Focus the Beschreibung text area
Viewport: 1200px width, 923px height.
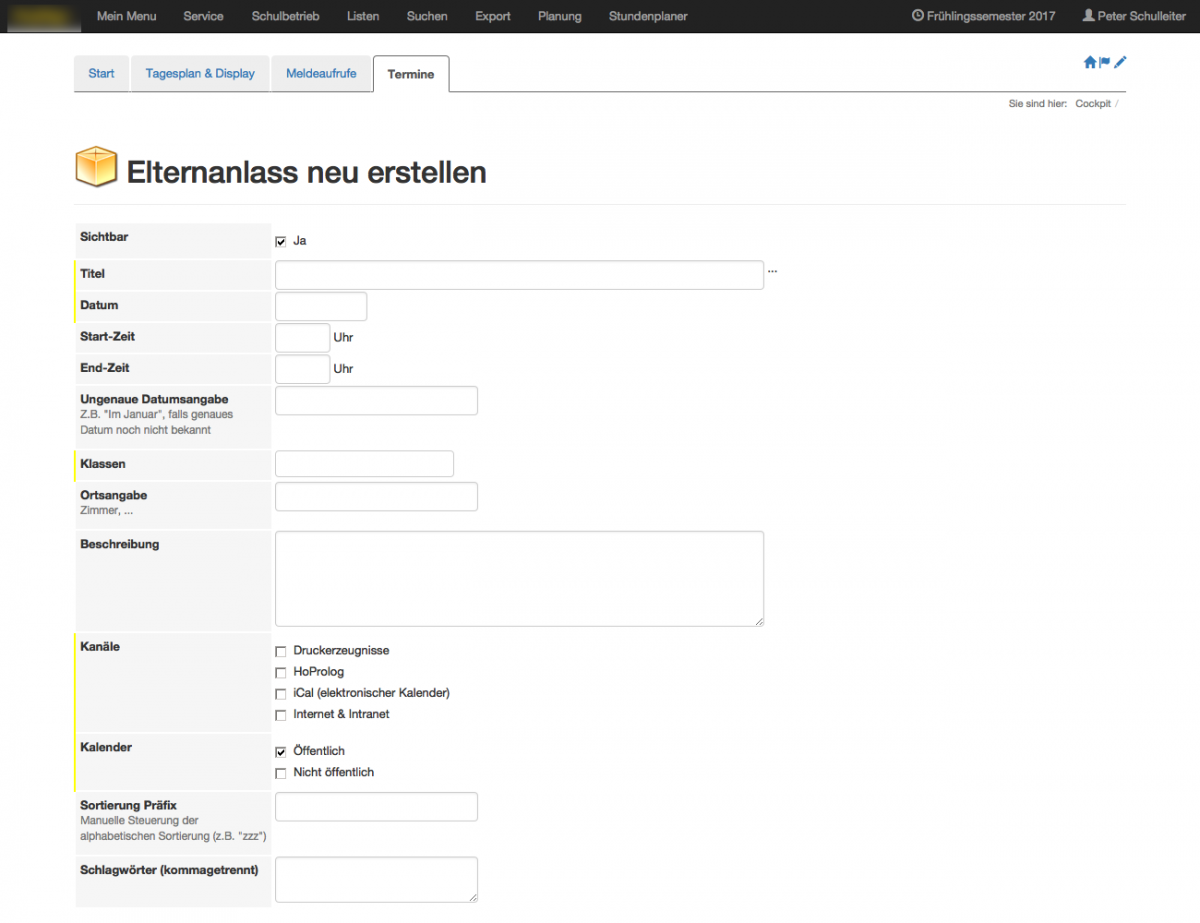pyautogui.click(x=519, y=579)
